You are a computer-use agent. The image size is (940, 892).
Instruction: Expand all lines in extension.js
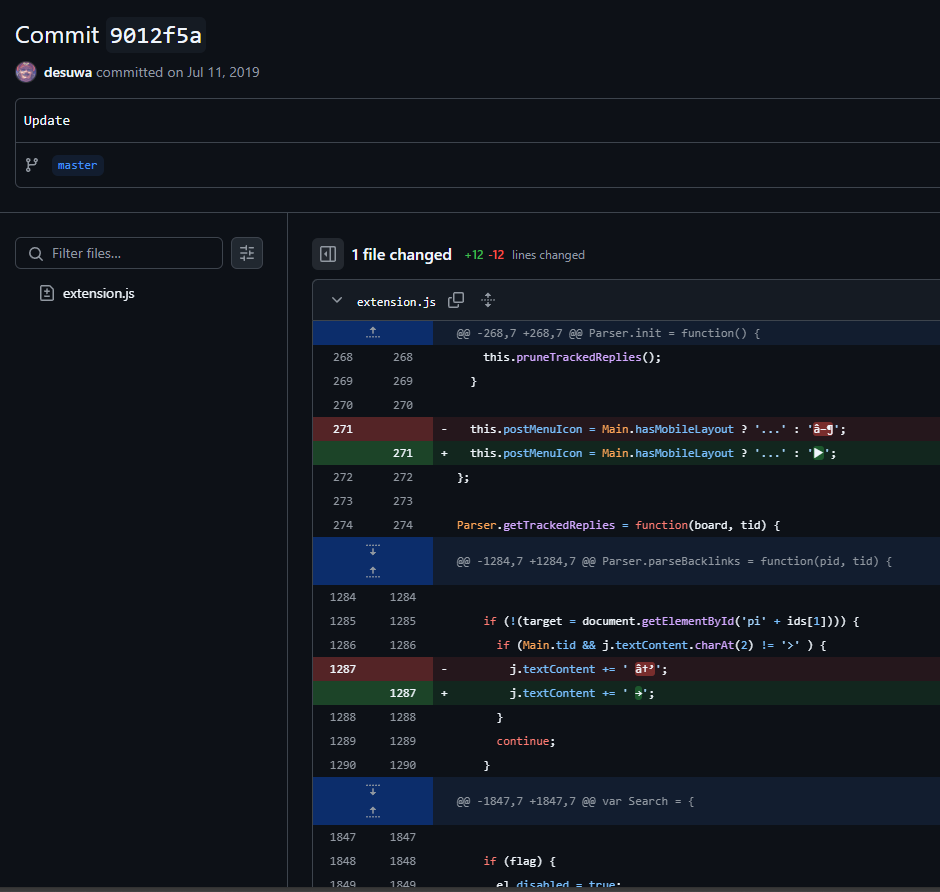488,301
